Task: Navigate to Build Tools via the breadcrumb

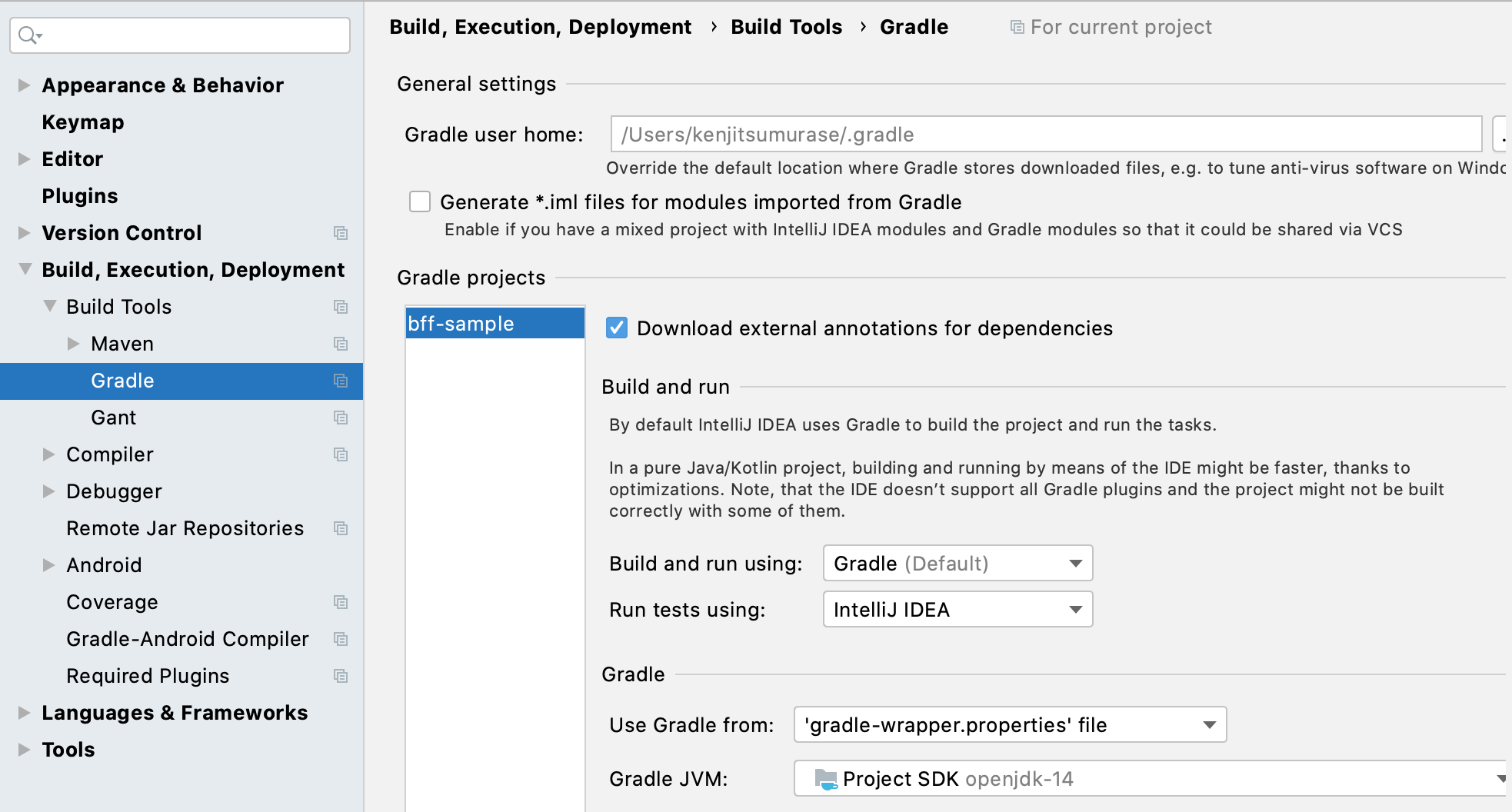Action: pyautogui.click(x=787, y=26)
